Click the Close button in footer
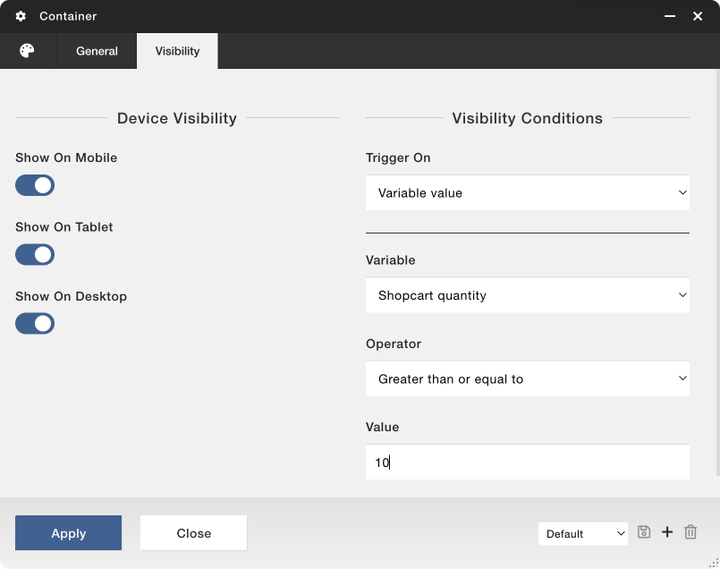 pos(193,533)
